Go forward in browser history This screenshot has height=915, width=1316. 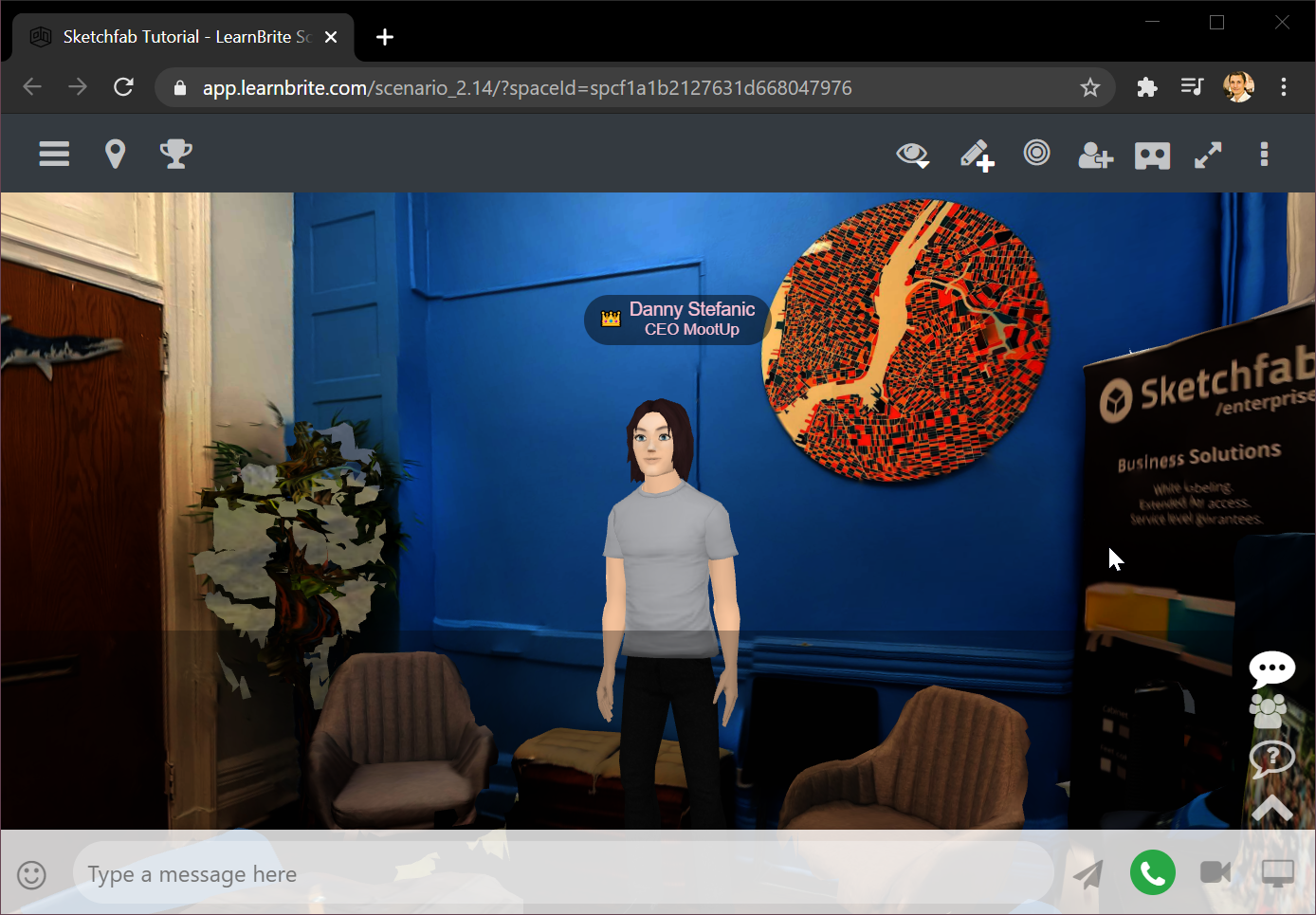pyautogui.click(x=78, y=87)
